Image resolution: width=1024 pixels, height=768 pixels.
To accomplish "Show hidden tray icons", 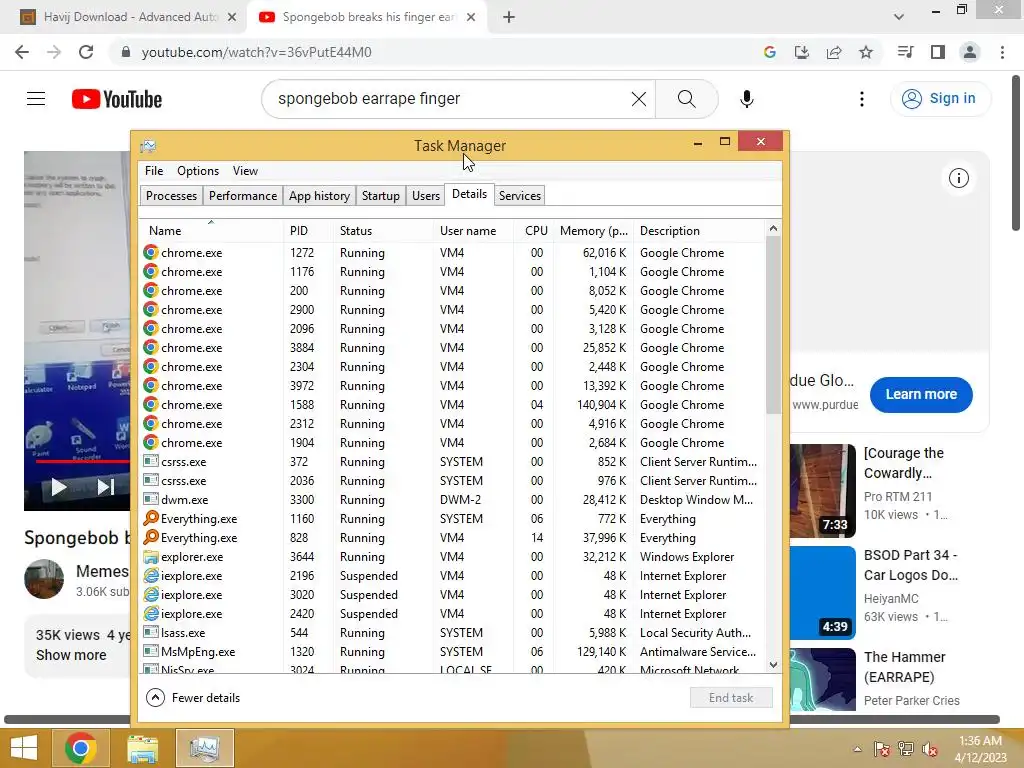I will coord(857,749).
